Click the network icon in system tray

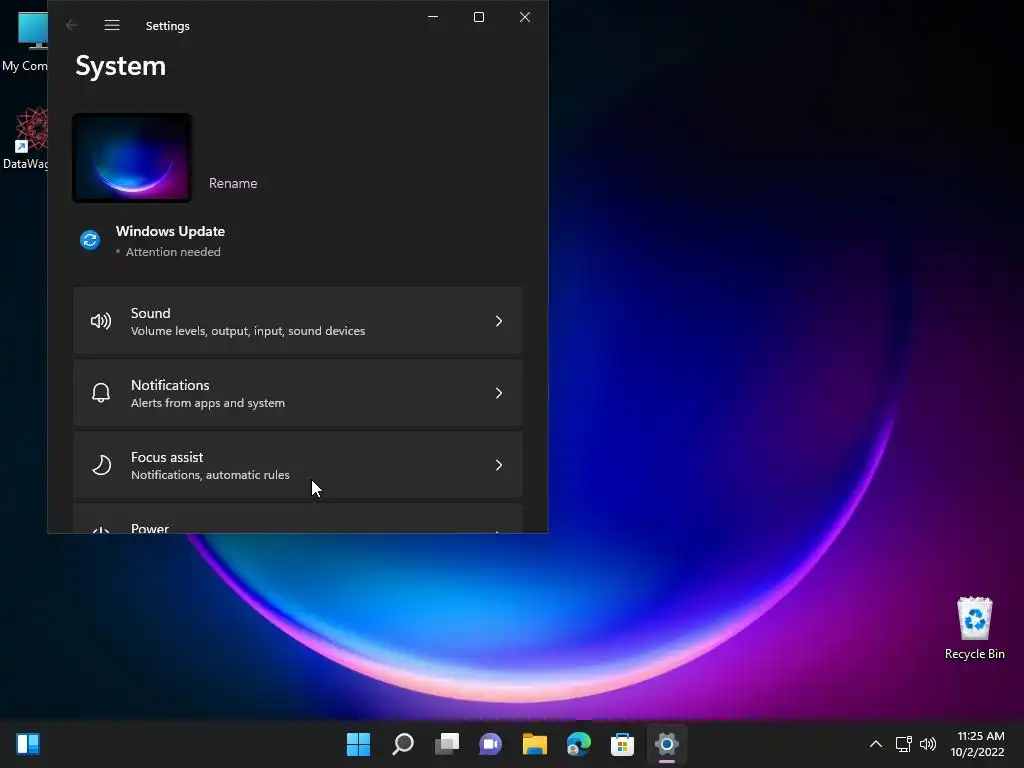[x=904, y=744]
